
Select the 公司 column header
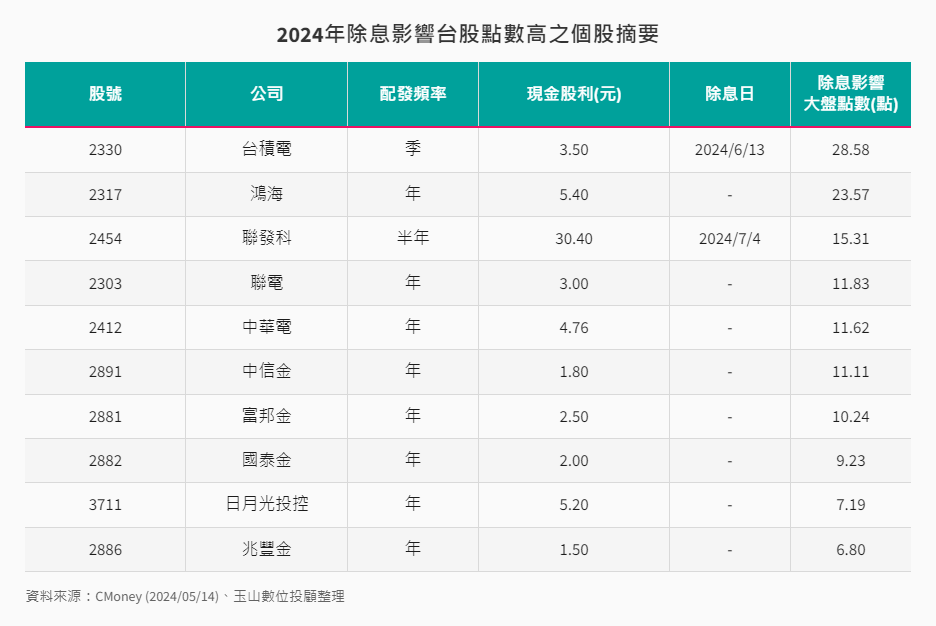266,94
